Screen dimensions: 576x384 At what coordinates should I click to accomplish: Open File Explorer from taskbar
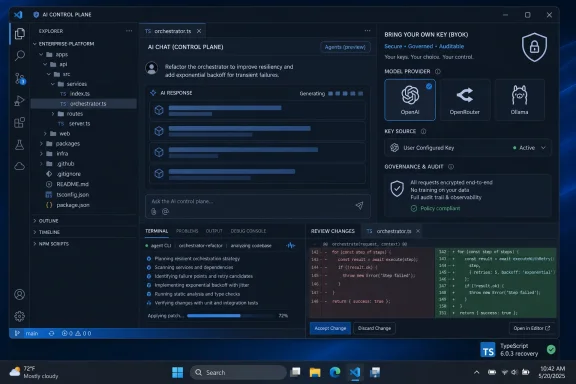click(315, 372)
